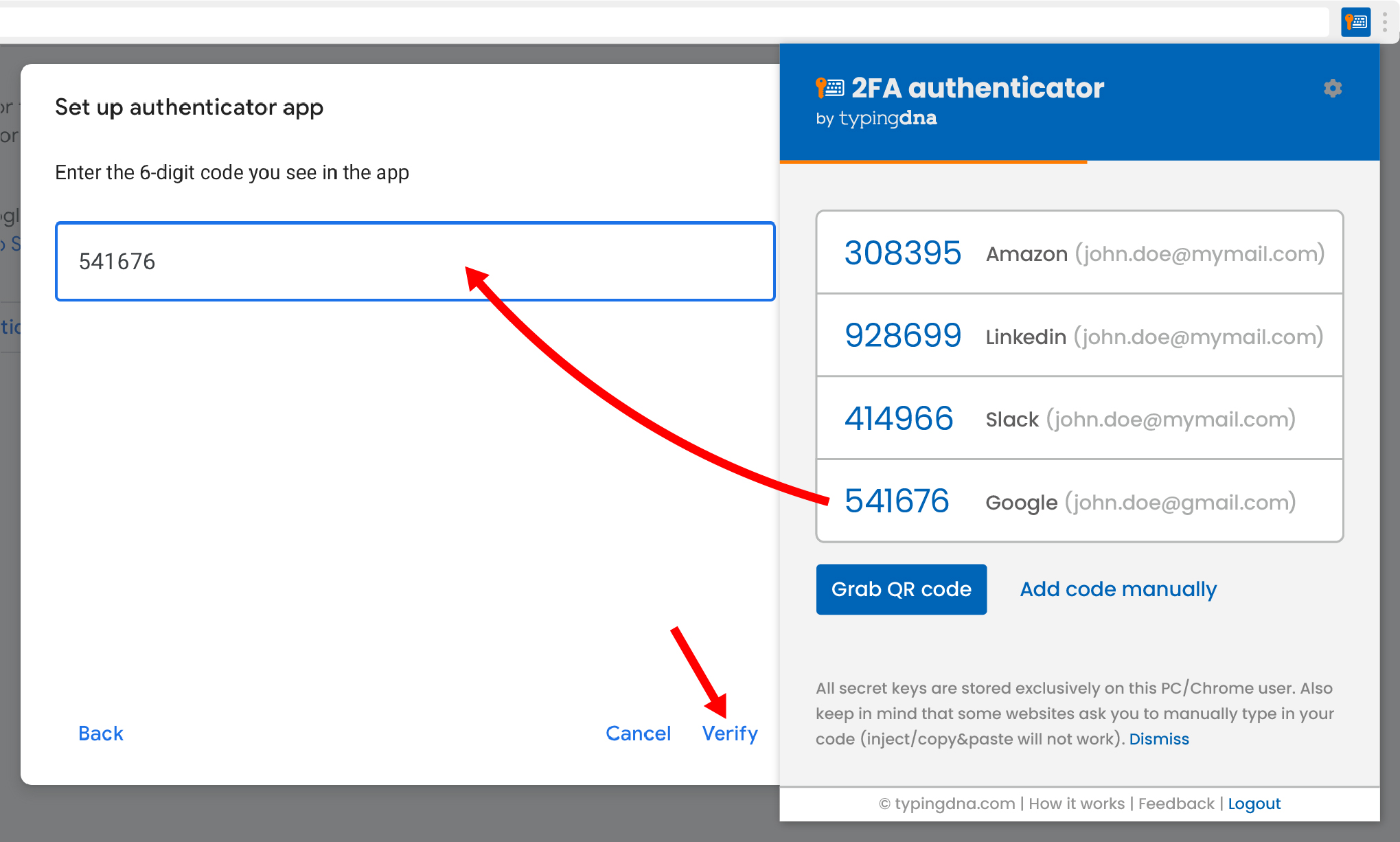
Task: Open authenticator settings gear
Action: 1333,88
